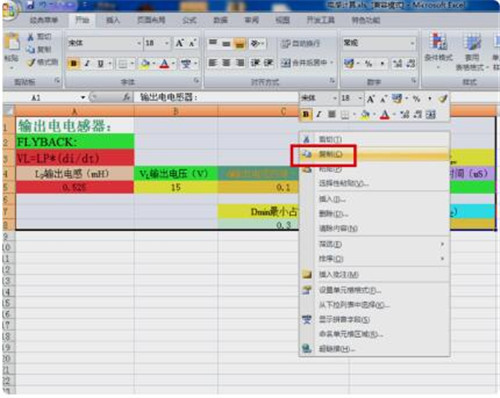Choose Insert Comment in the context menu
500x398 pixels.
375,274
